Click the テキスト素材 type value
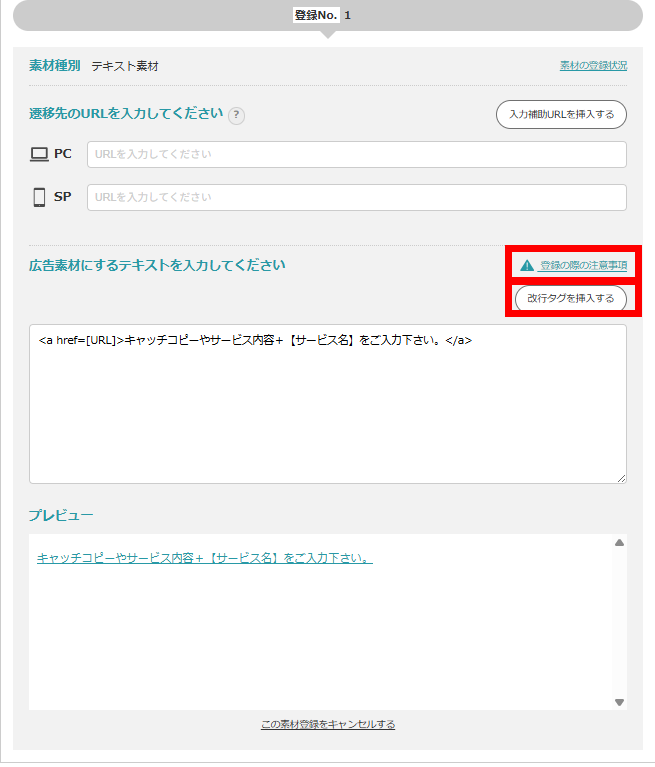The height and width of the screenshot is (767, 655). [x=125, y=66]
